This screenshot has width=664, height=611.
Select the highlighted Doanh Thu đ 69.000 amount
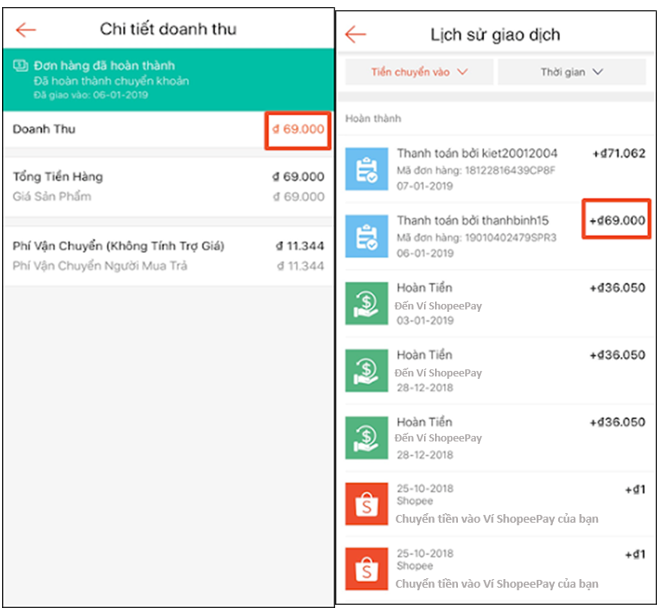(x=297, y=130)
